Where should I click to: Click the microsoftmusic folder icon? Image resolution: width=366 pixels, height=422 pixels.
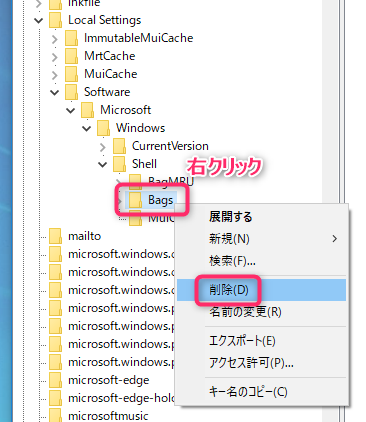pyautogui.click(x=55, y=416)
